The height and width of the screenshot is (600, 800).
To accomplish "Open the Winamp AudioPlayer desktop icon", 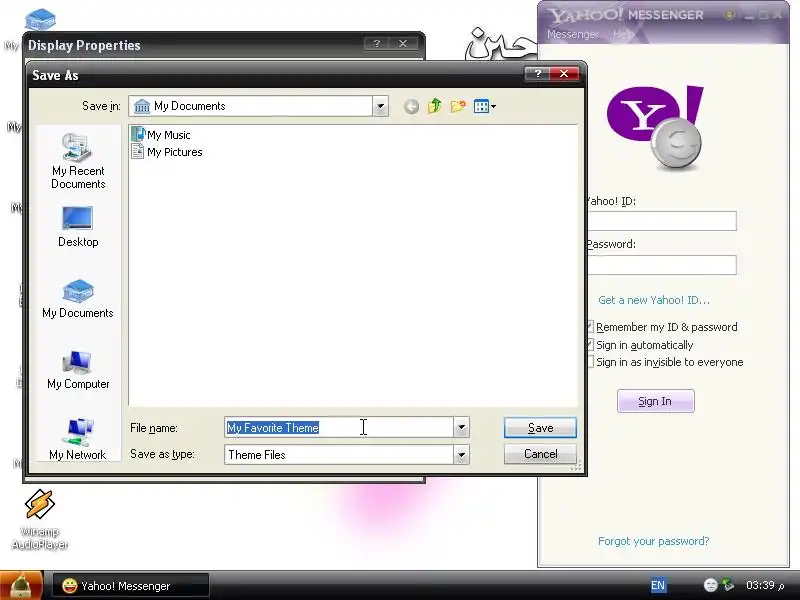I will click(40, 519).
